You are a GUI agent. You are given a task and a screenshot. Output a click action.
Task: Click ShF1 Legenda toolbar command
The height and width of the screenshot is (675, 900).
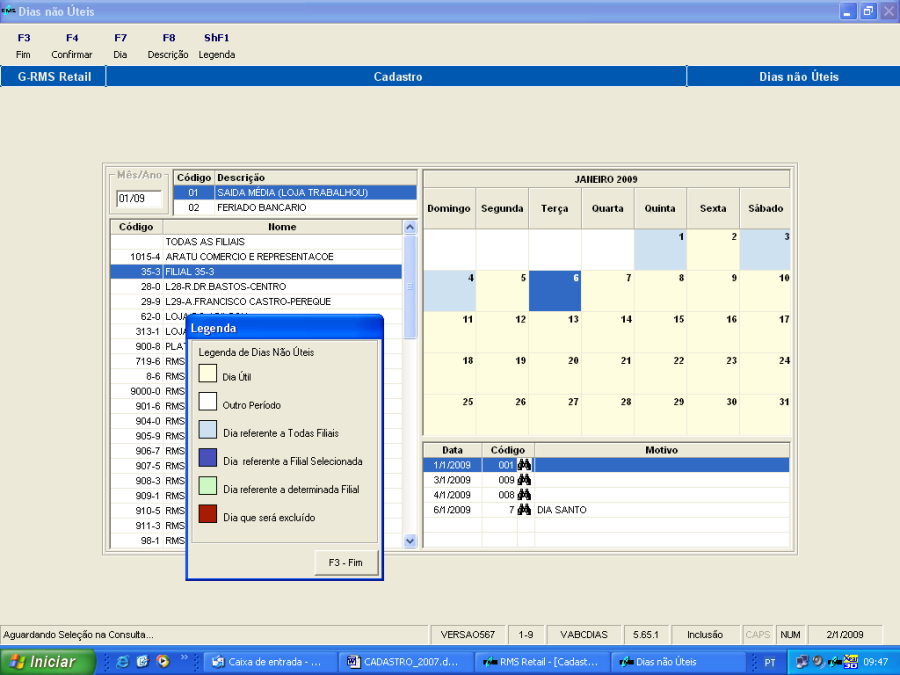pyautogui.click(x=216, y=46)
